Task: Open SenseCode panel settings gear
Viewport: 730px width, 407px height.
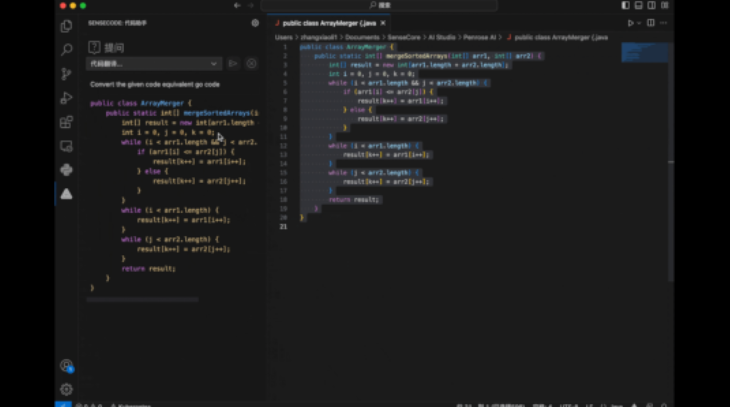Action: pos(255,23)
